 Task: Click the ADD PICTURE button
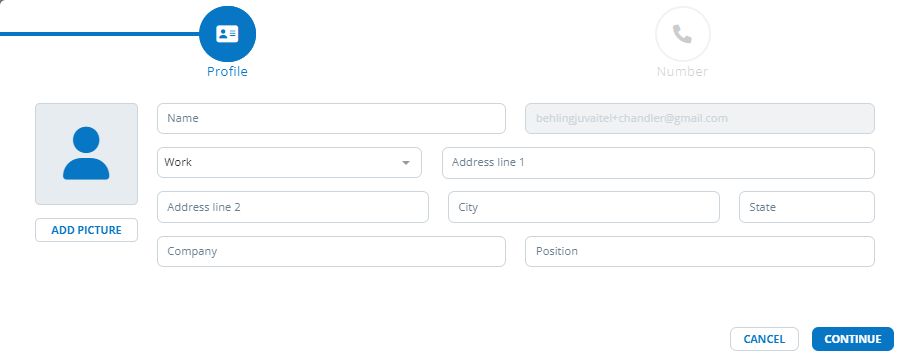coord(87,230)
